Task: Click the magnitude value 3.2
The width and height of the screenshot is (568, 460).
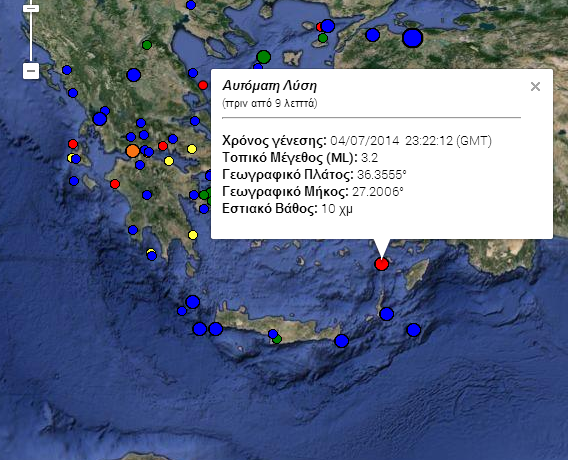Action: pyautogui.click(x=369, y=158)
